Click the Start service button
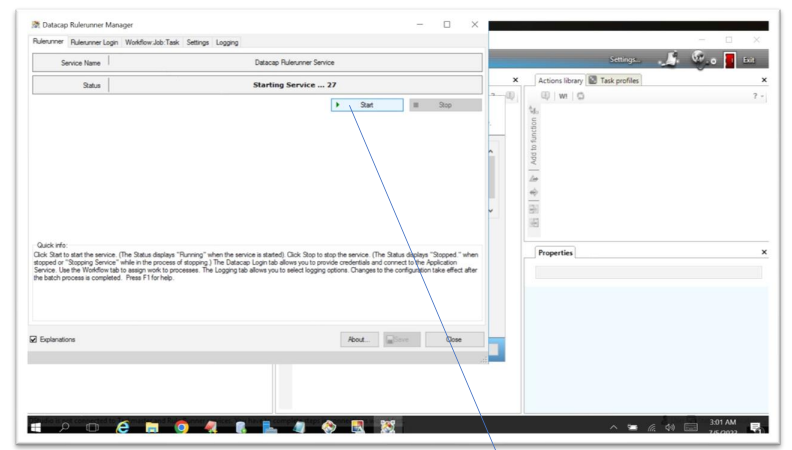This screenshot has width=792, height=450. click(x=367, y=105)
